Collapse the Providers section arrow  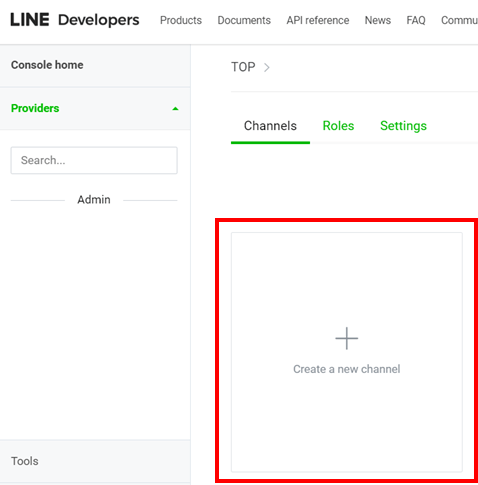[175, 109]
